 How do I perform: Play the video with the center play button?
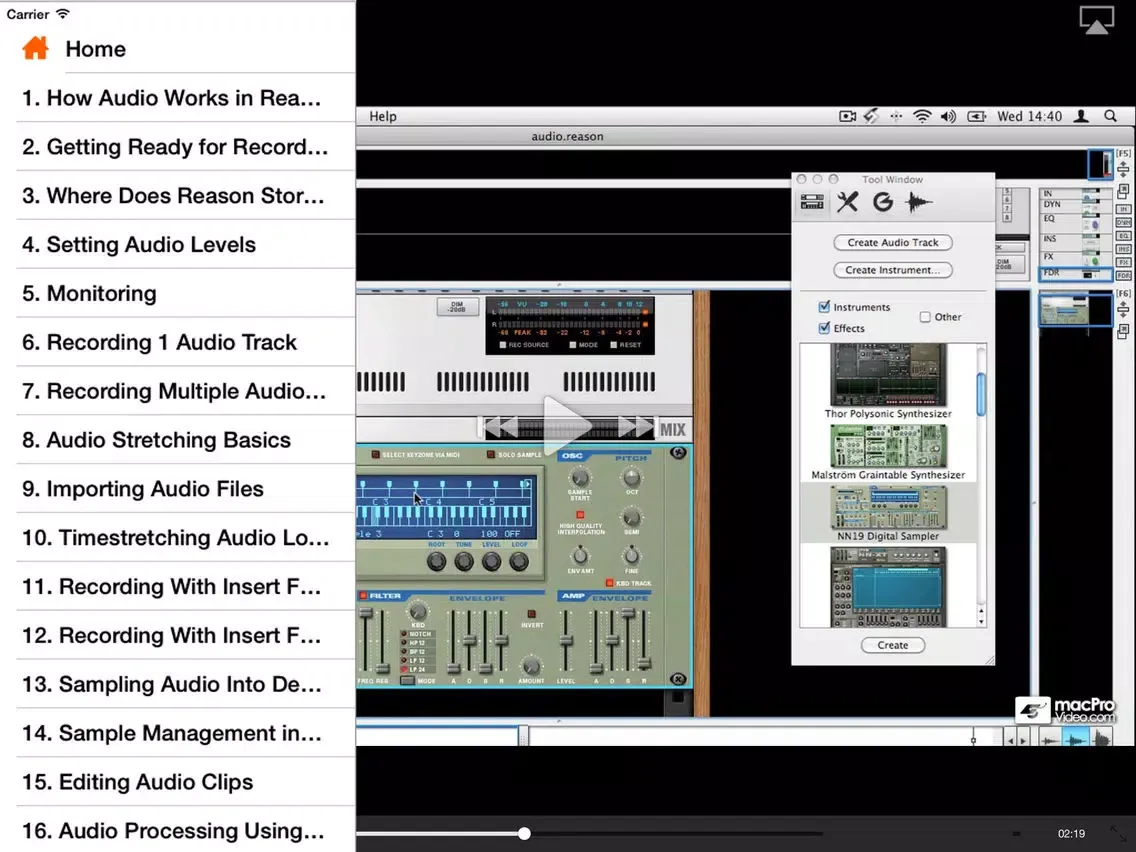click(567, 427)
